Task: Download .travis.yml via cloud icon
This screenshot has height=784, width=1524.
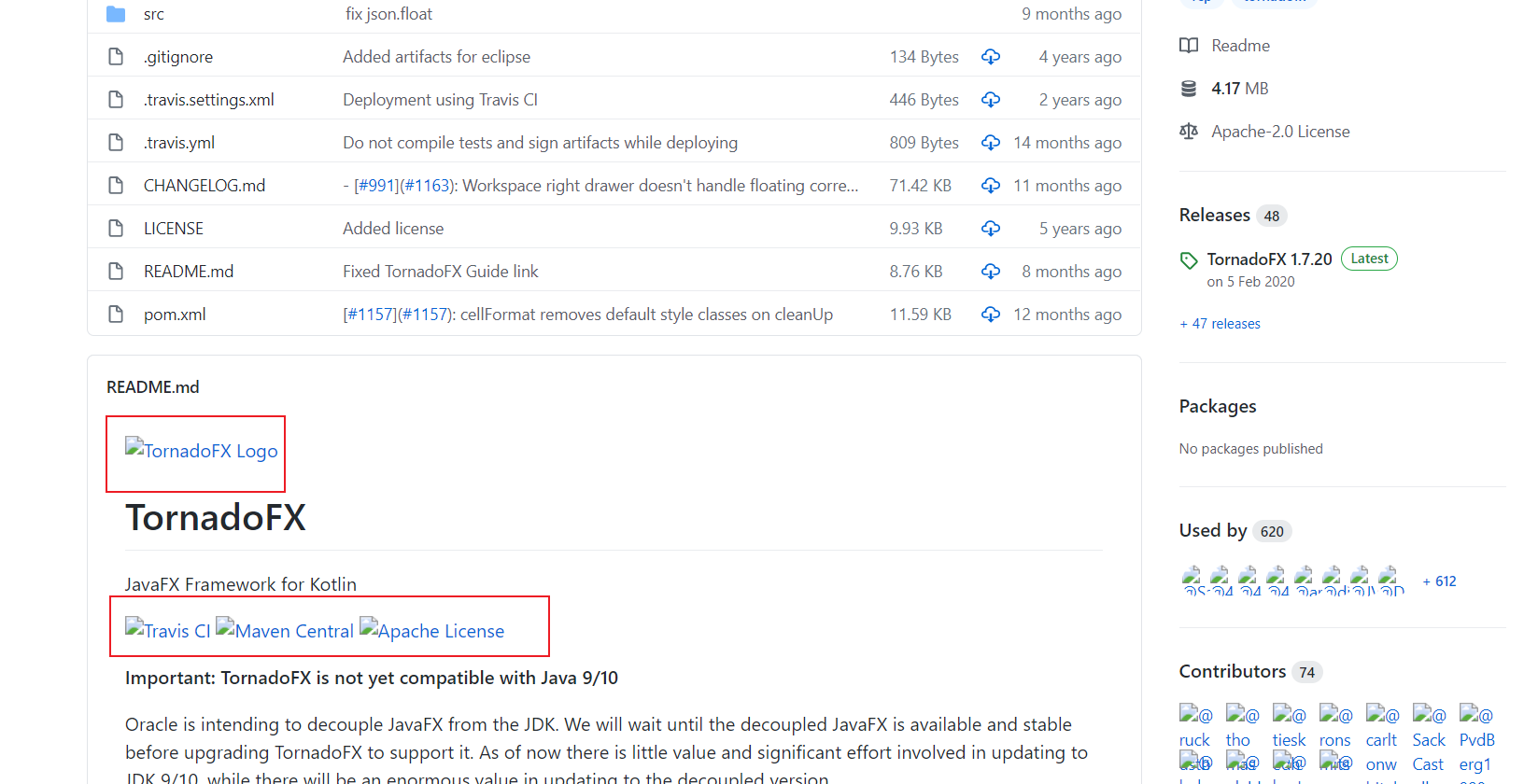Action: tap(991, 143)
